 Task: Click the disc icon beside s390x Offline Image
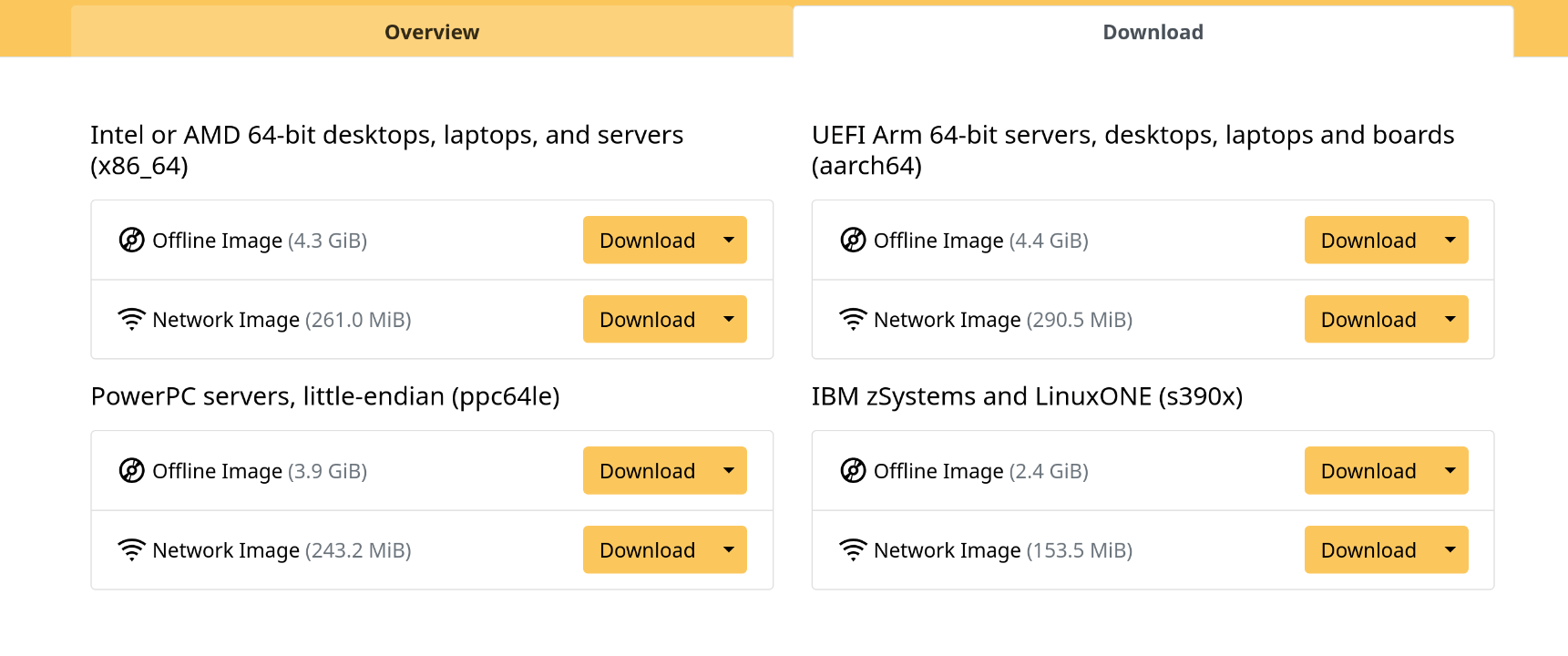854,470
